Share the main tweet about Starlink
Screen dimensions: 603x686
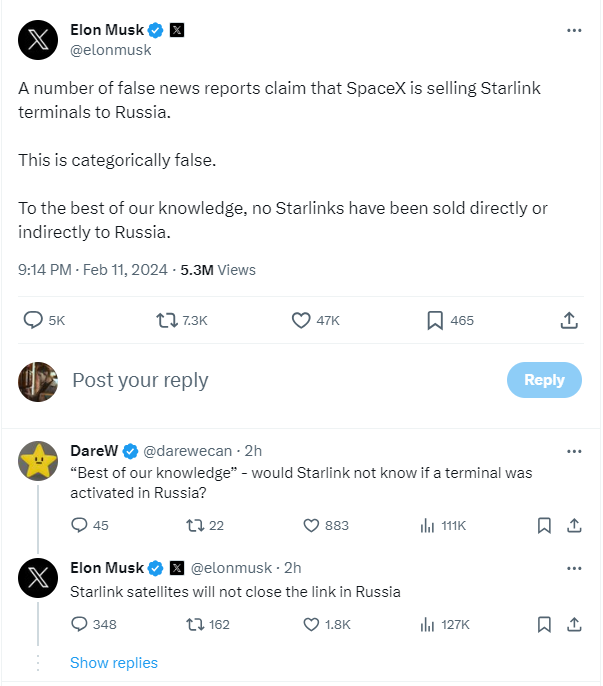pos(568,320)
